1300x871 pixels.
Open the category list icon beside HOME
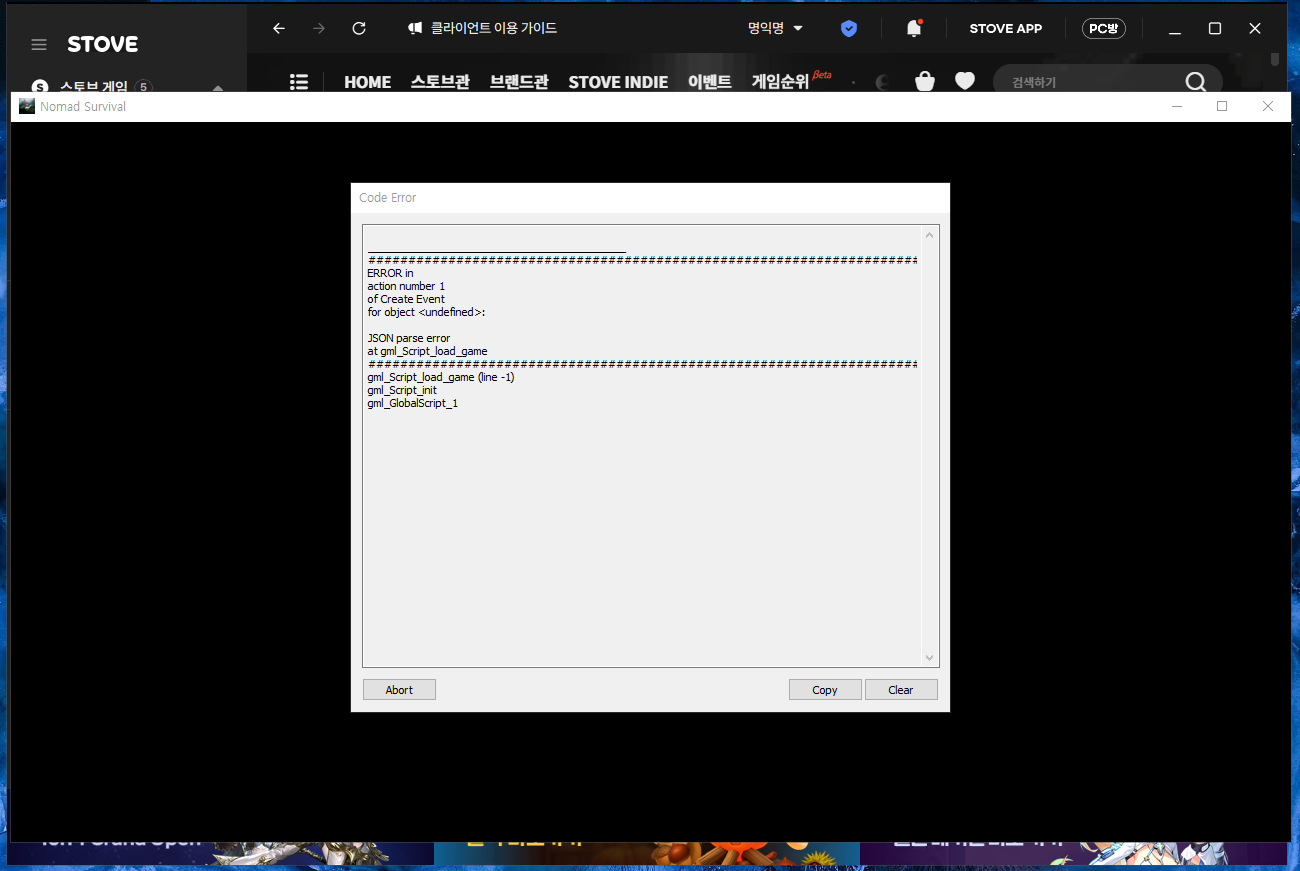298,81
